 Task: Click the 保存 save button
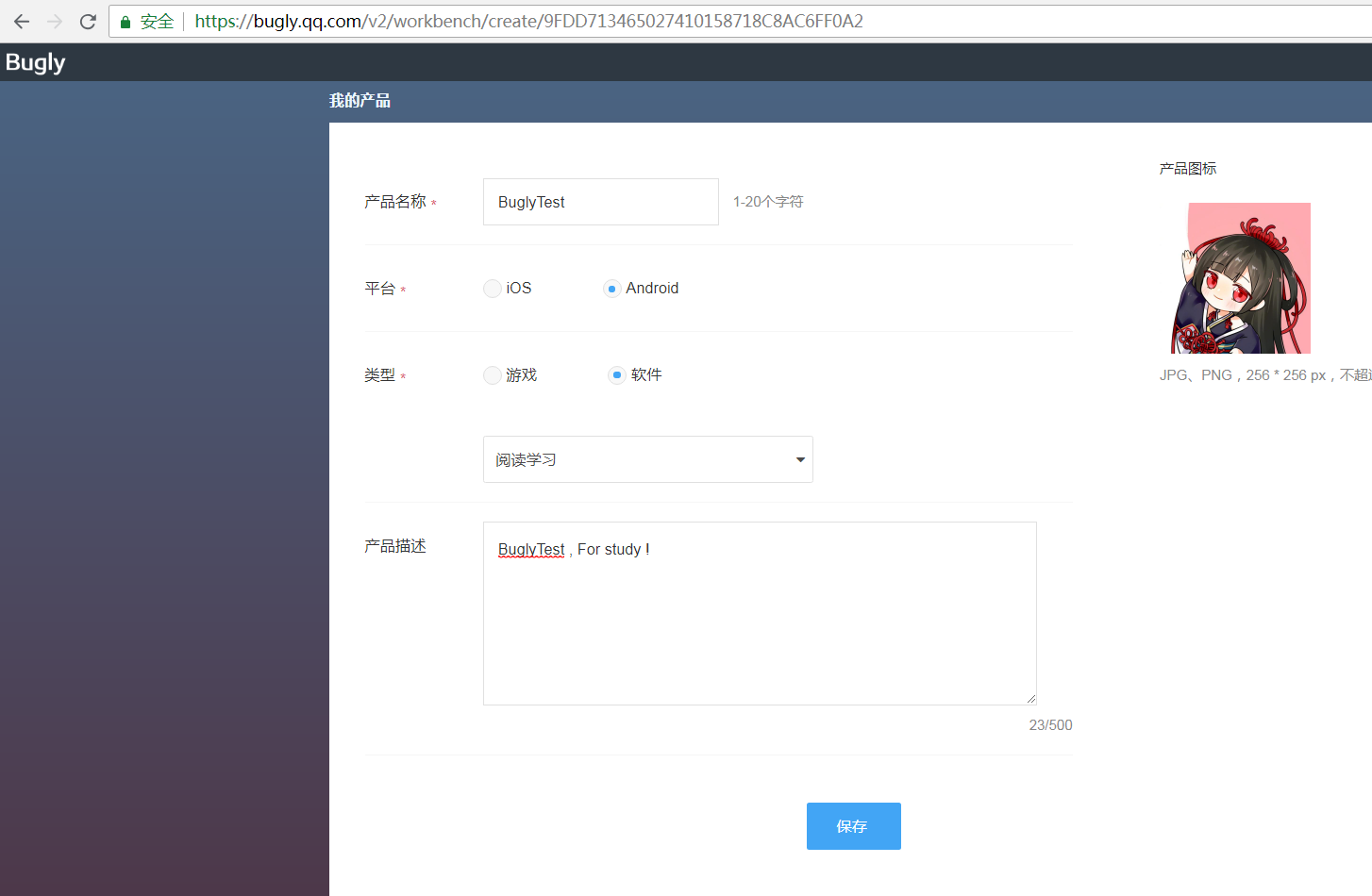tap(853, 826)
